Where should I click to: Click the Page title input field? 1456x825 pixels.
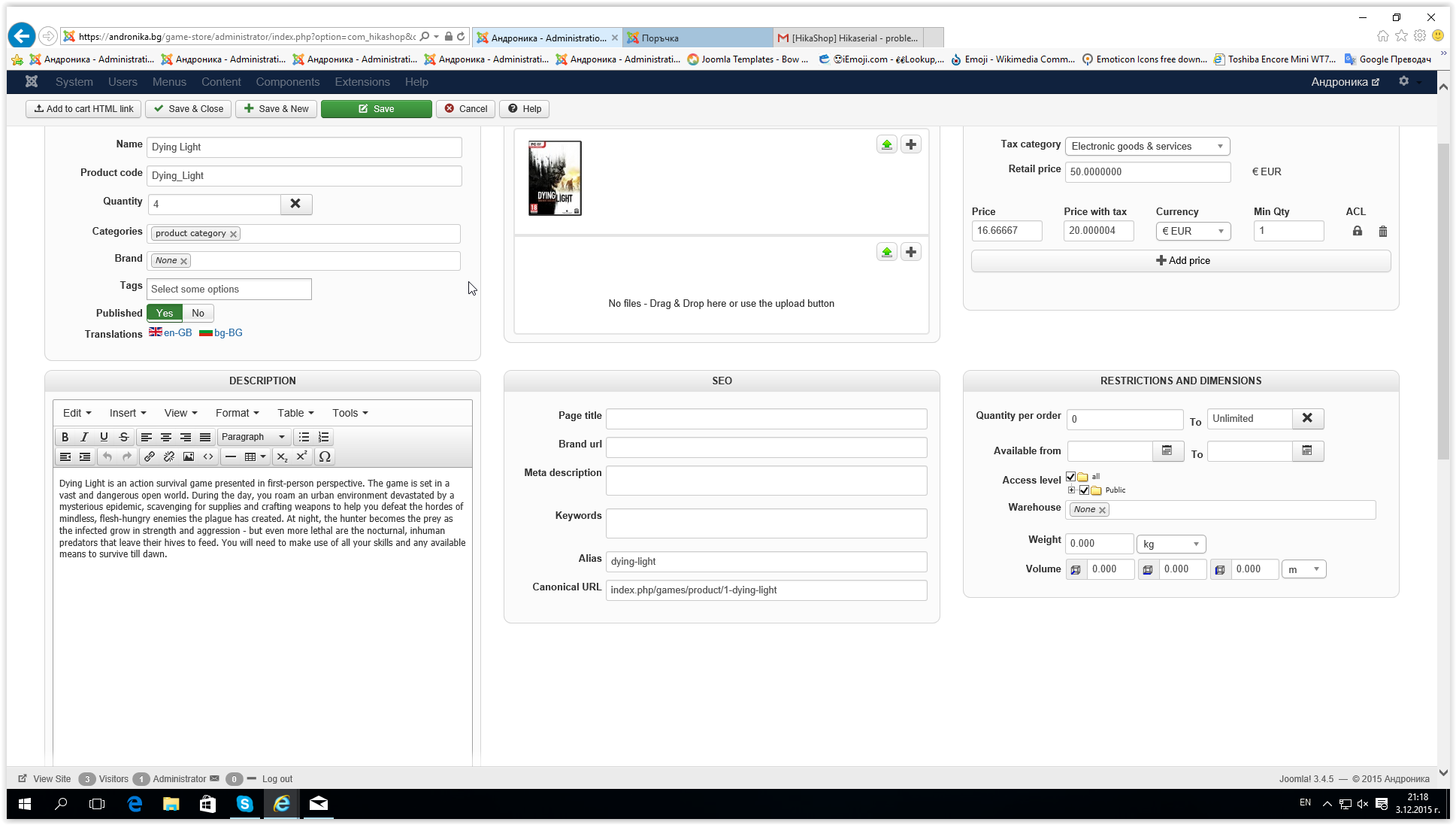tap(766, 418)
